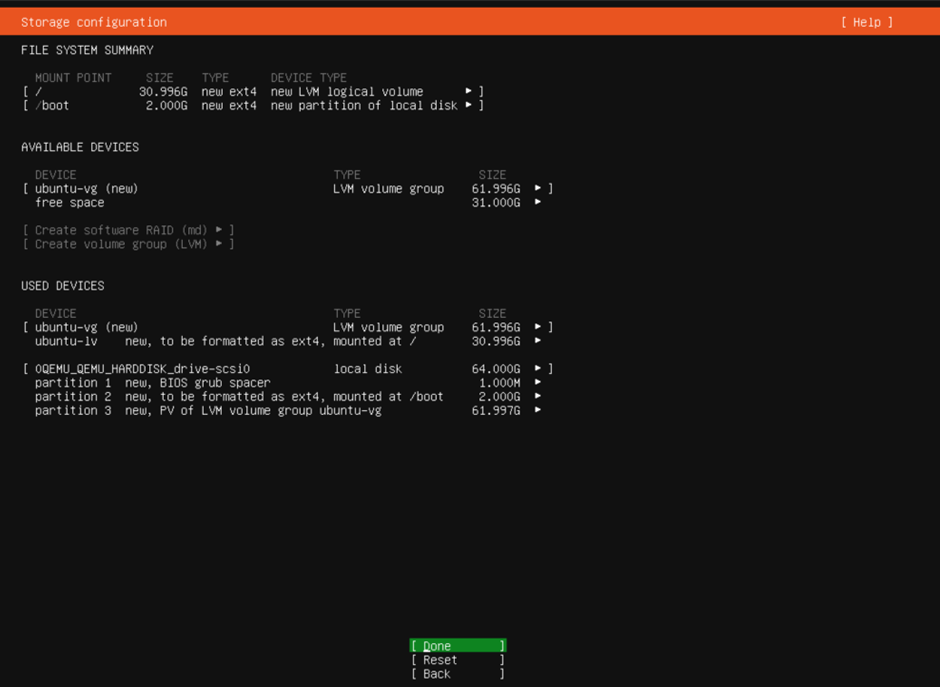Select QEMU_HARDDISK_drive-scsi0 disk entry
The height and width of the screenshot is (687, 940).
click(142, 369)
